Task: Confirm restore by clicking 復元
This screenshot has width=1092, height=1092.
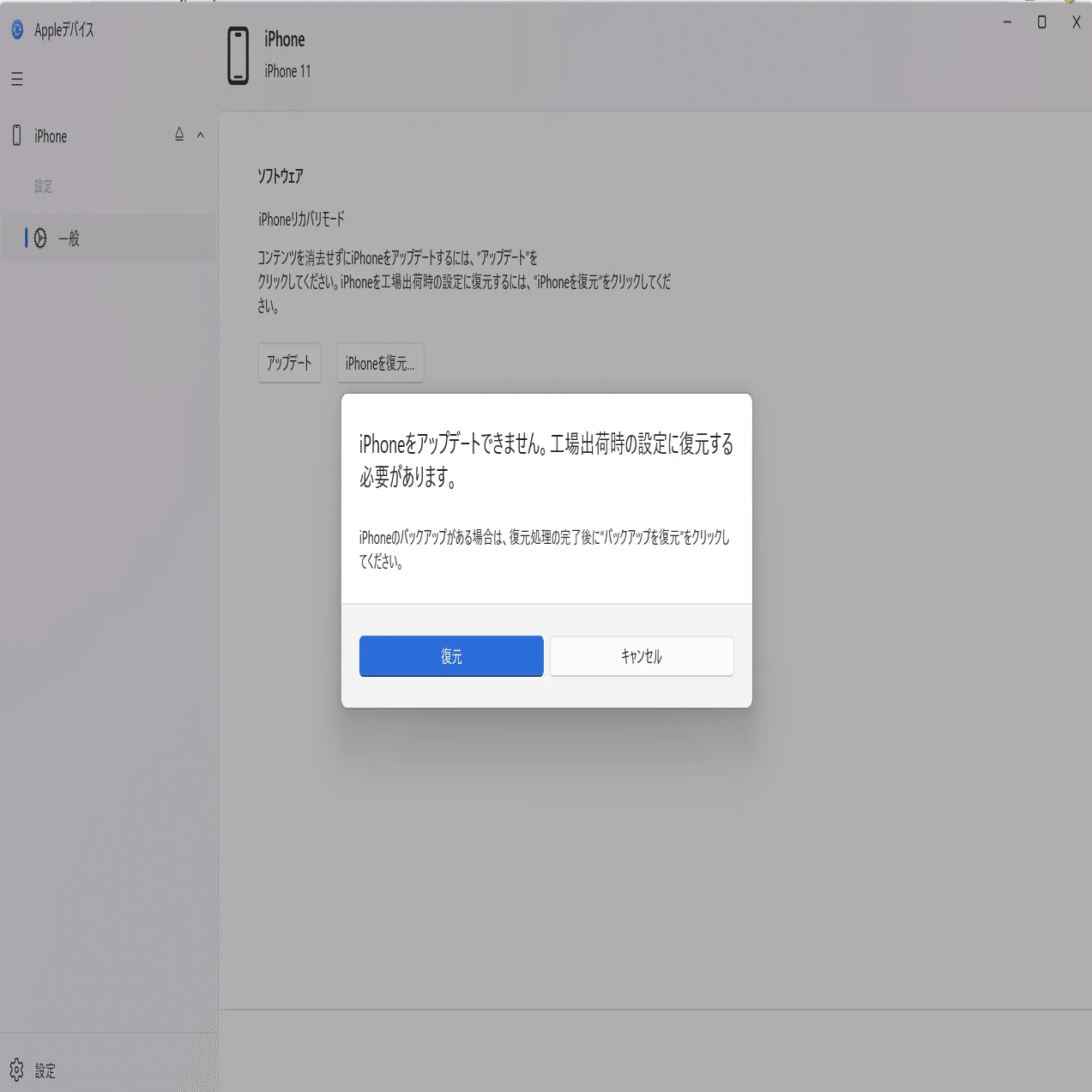Action: 451,655
